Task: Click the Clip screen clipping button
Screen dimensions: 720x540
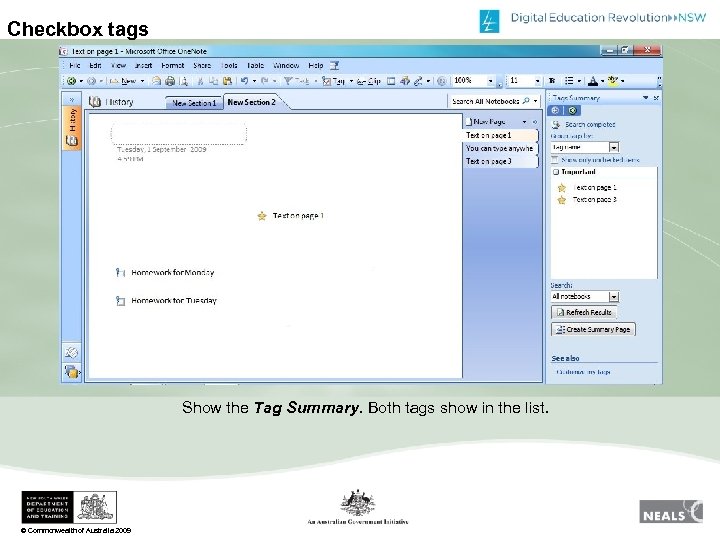Action: point(368,81)
